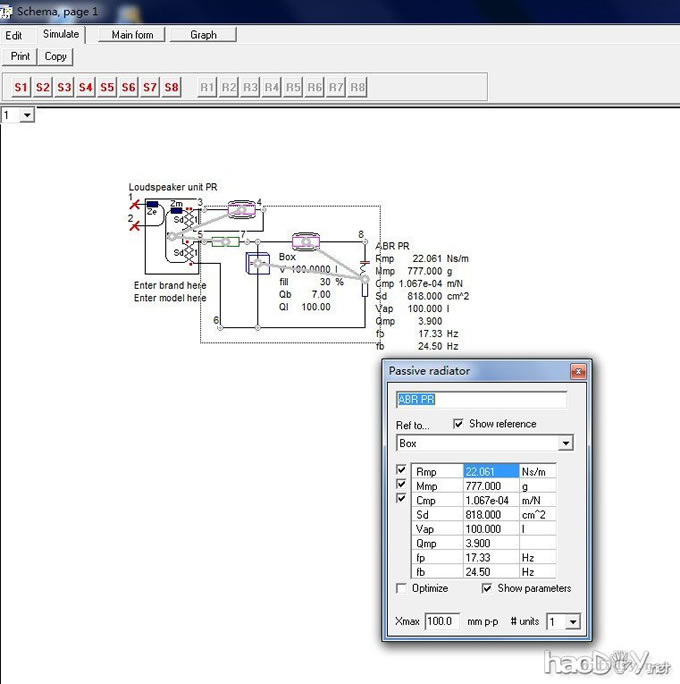The image size is (680, 684).
Task: Uncheck the Show reference checkbox
Action: (x=459, y=424)
